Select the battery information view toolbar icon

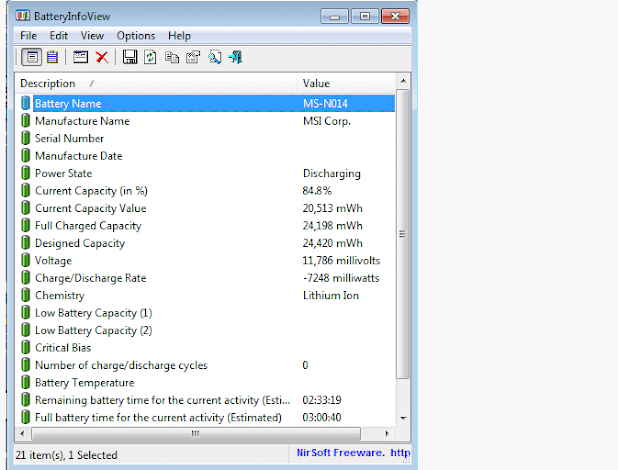tap(32, 58)
